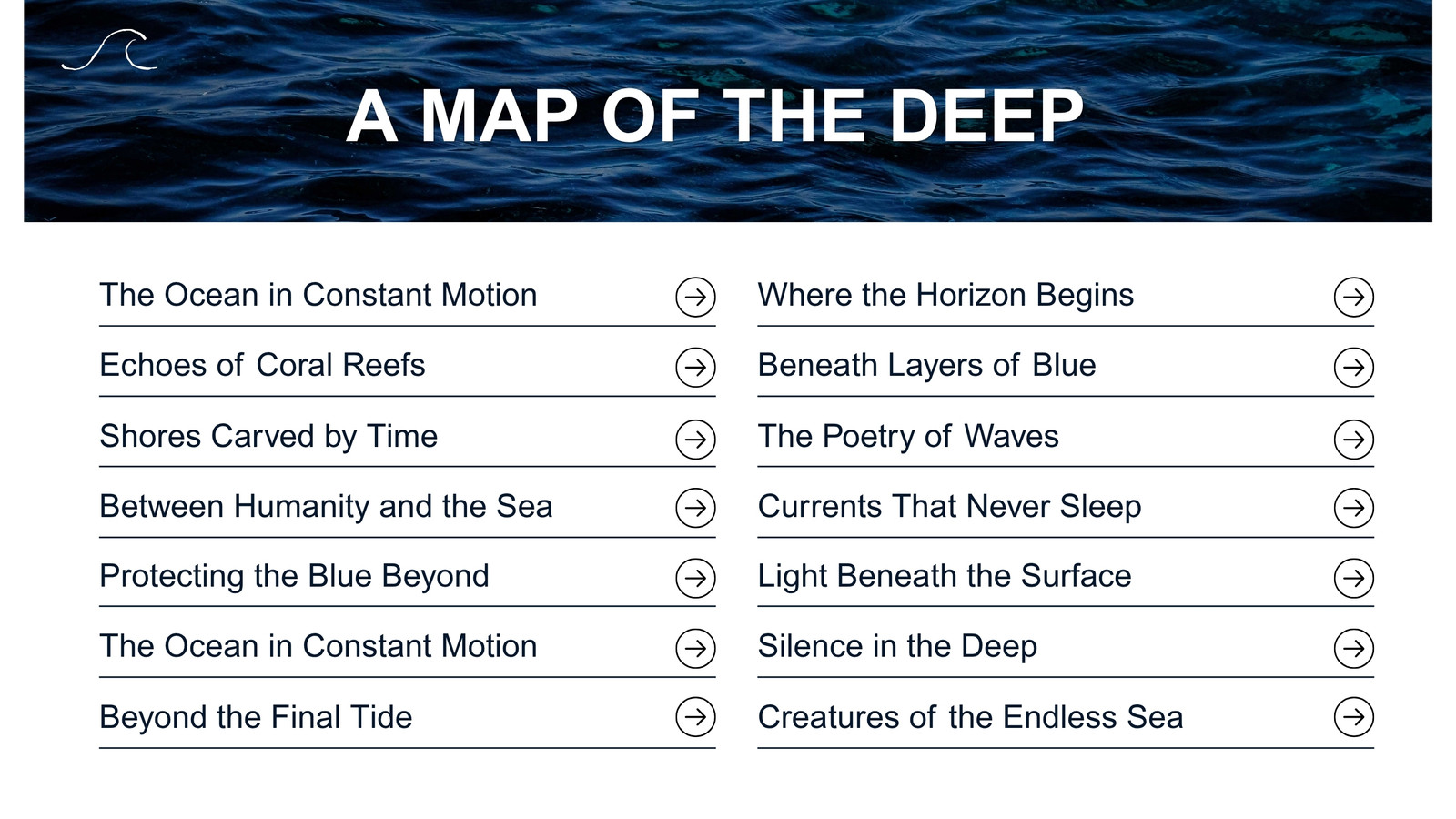Image resolution: width=1456 pixels, height=819 pixels.
Task: Open the Creatures of the Endless Sea link
Action: click(970, 717)
